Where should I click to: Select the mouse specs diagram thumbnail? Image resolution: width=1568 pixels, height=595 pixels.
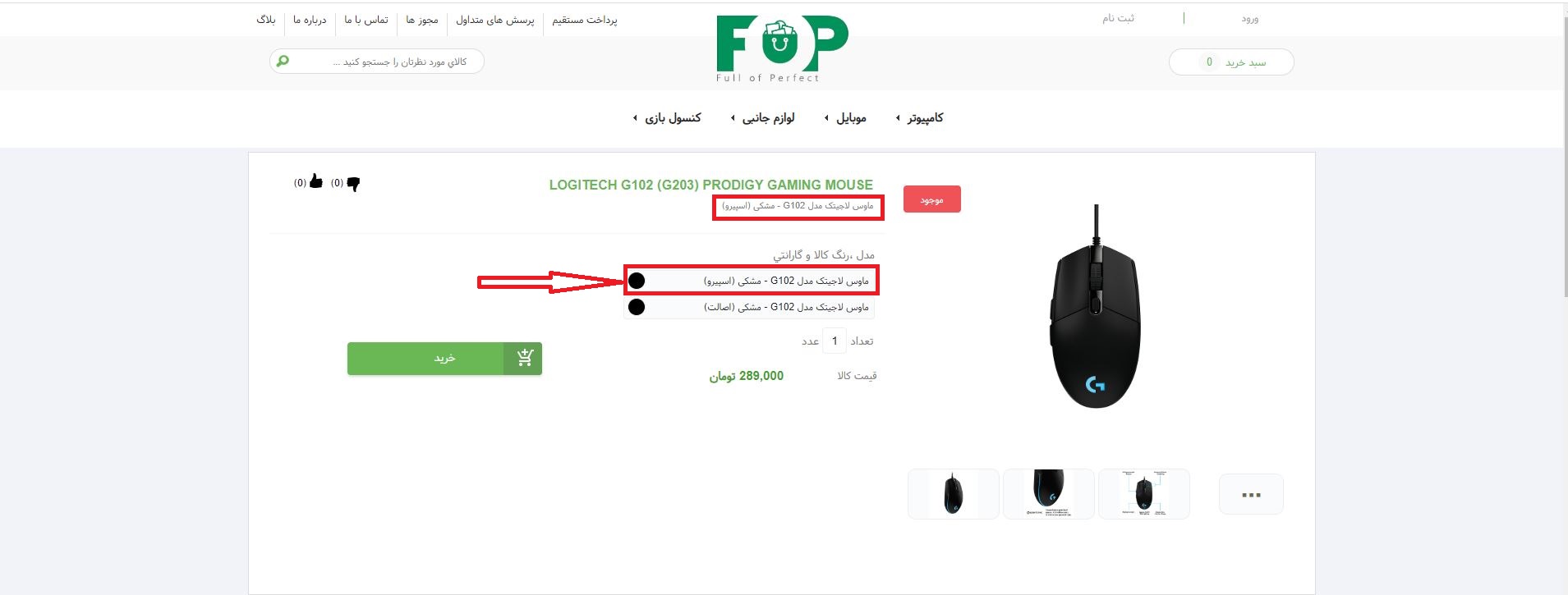tap(1143, 494)
